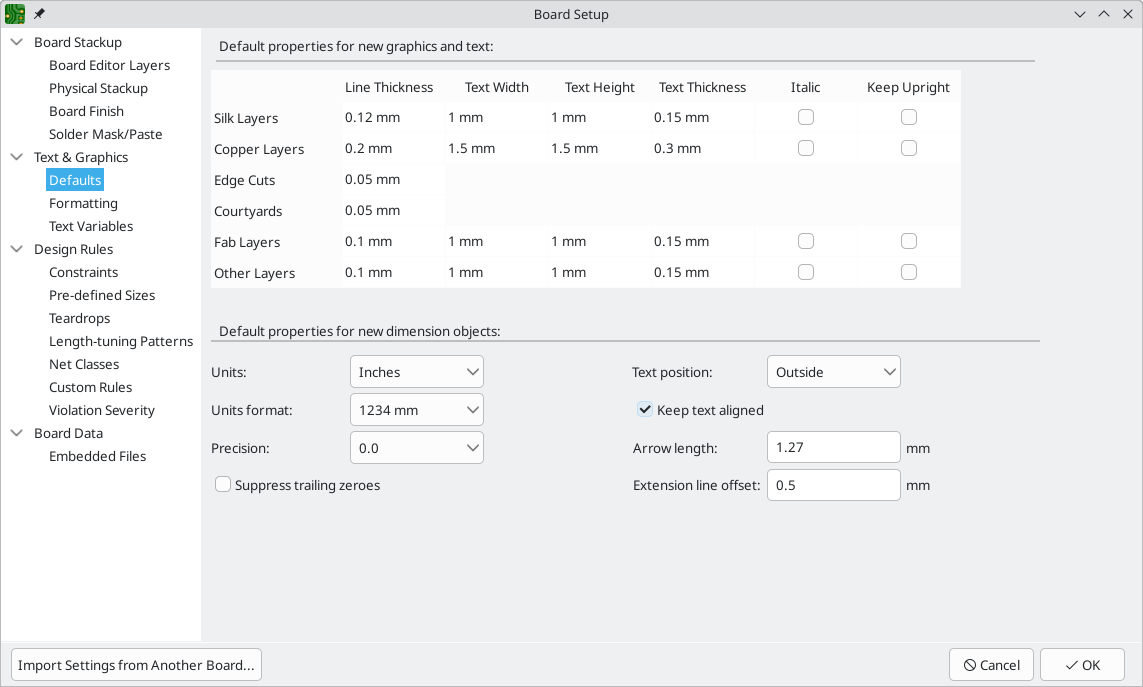
Task: Toggle Suppress trailing zeroes checkbox
Action: 223,485
